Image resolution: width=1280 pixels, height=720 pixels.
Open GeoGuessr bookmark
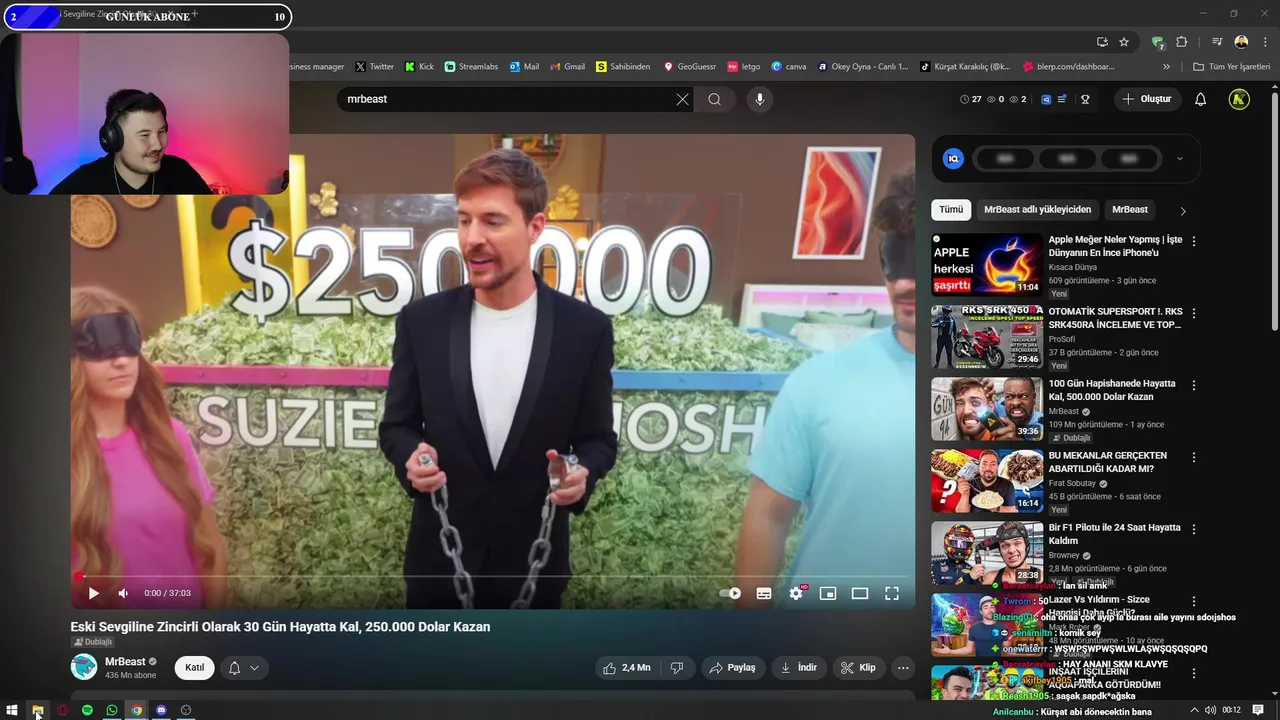pos(690,67)
